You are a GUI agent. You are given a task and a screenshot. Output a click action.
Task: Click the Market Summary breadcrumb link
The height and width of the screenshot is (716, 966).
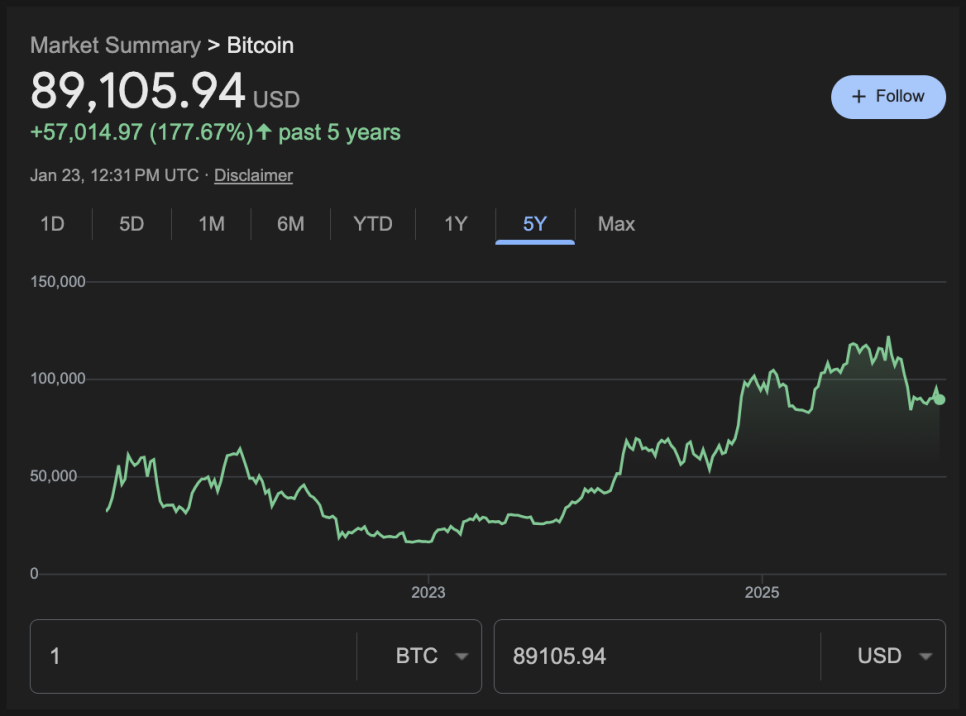pos(115,45)
